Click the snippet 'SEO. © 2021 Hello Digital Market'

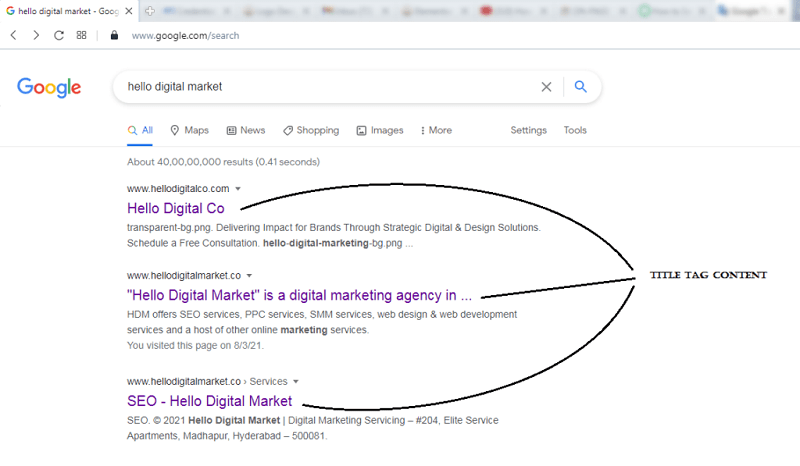313,428
